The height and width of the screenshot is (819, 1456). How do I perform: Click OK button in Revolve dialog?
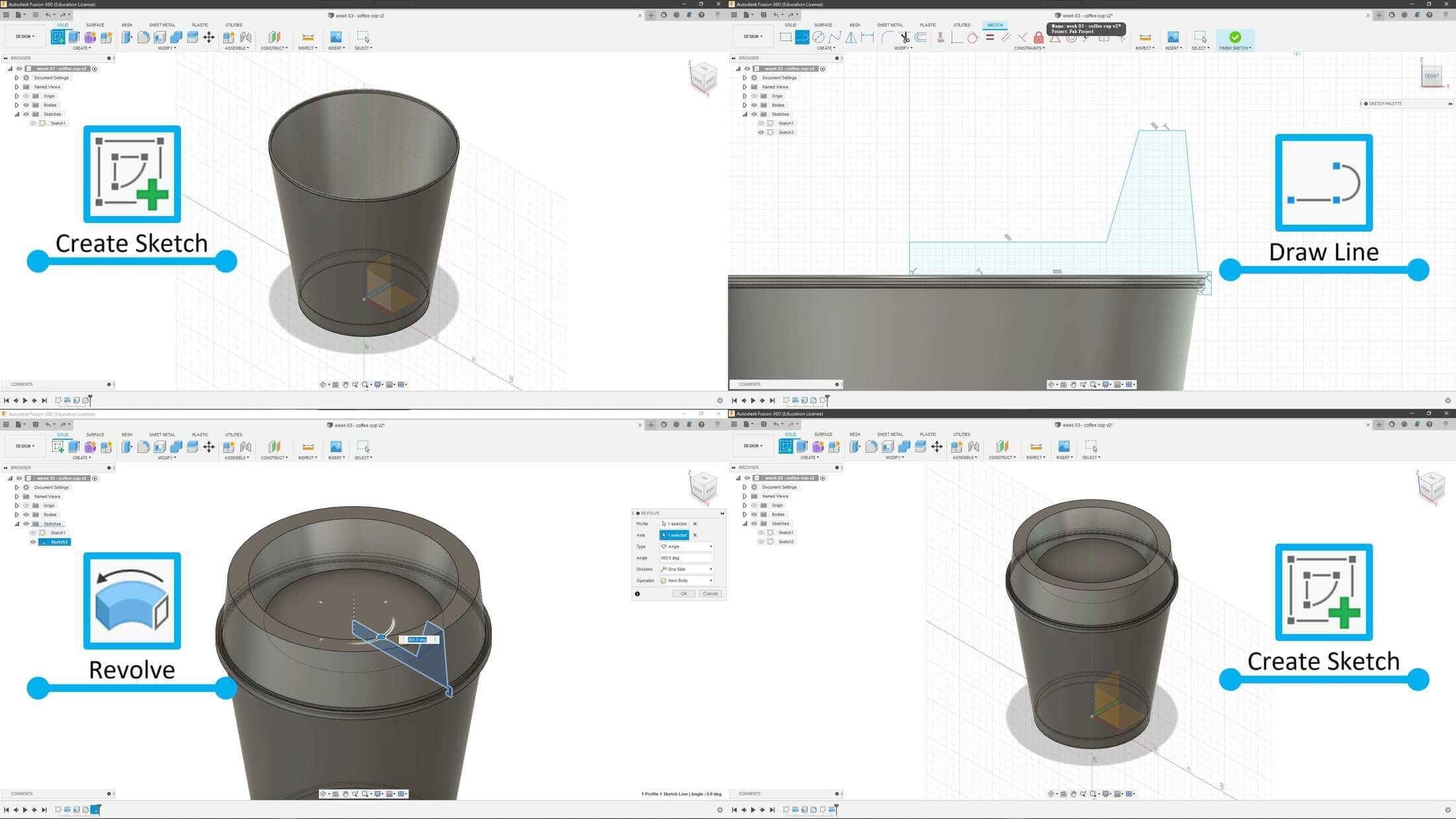coord(684,593)
